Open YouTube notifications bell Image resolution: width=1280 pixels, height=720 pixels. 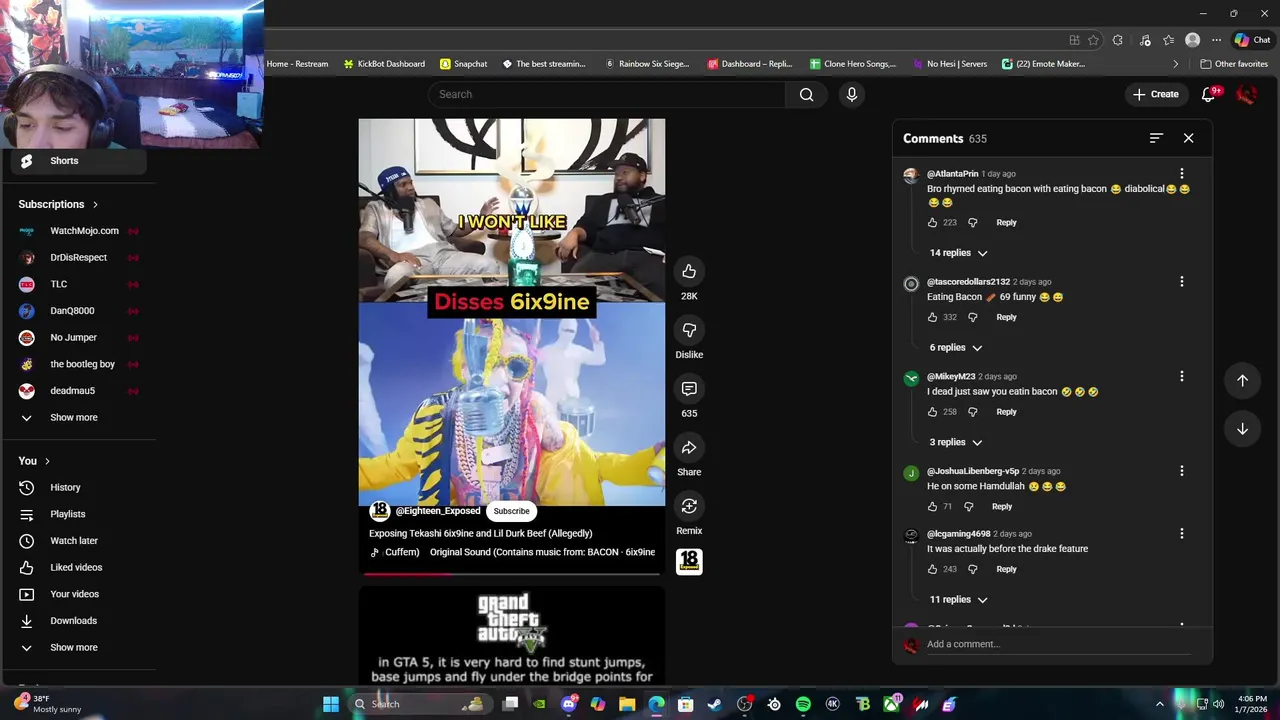click(x=1209, y=94)
